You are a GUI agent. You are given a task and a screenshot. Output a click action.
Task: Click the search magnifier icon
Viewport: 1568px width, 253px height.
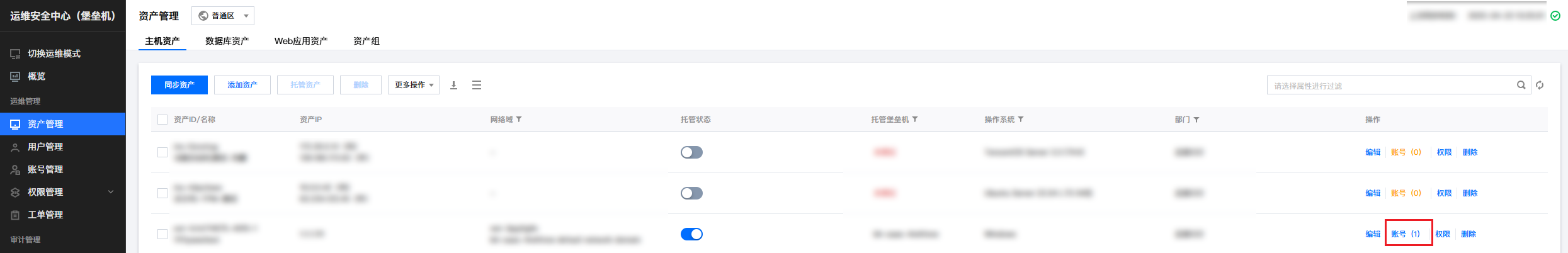point(1521,85)
